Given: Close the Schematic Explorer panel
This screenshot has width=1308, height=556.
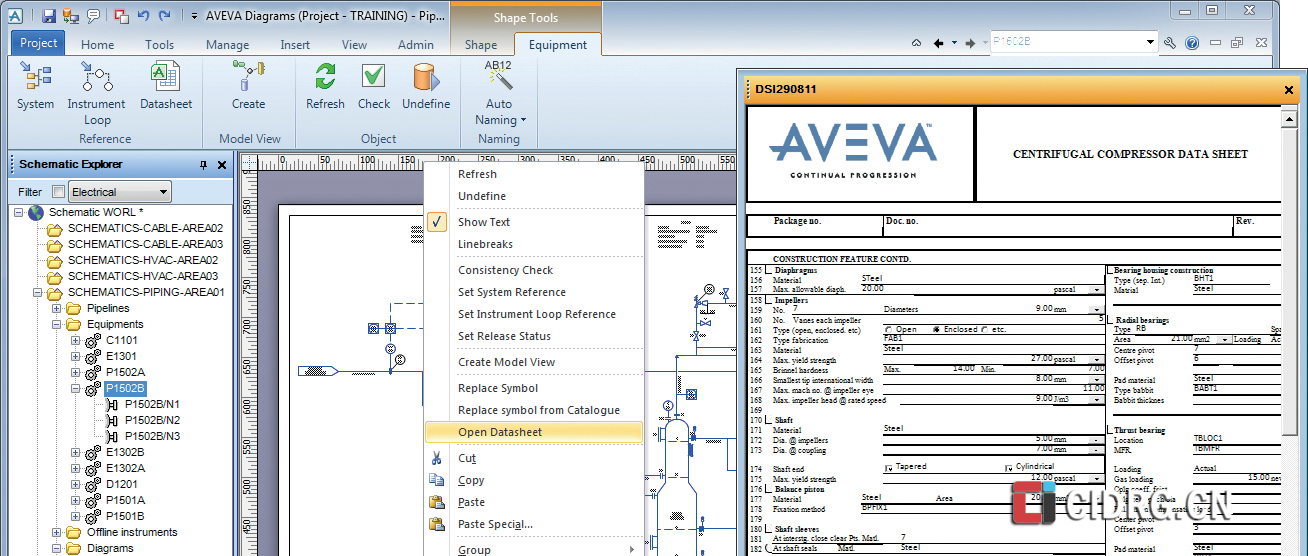Looking at the screenshot, I should pyautogui.click(x=222, y=165).
